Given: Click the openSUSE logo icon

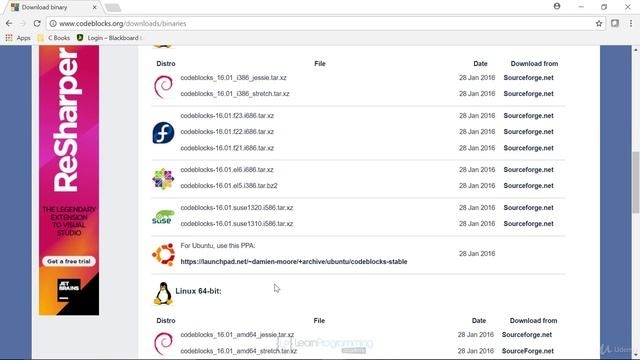Looking at the screenshot, I should pos(163,217).
